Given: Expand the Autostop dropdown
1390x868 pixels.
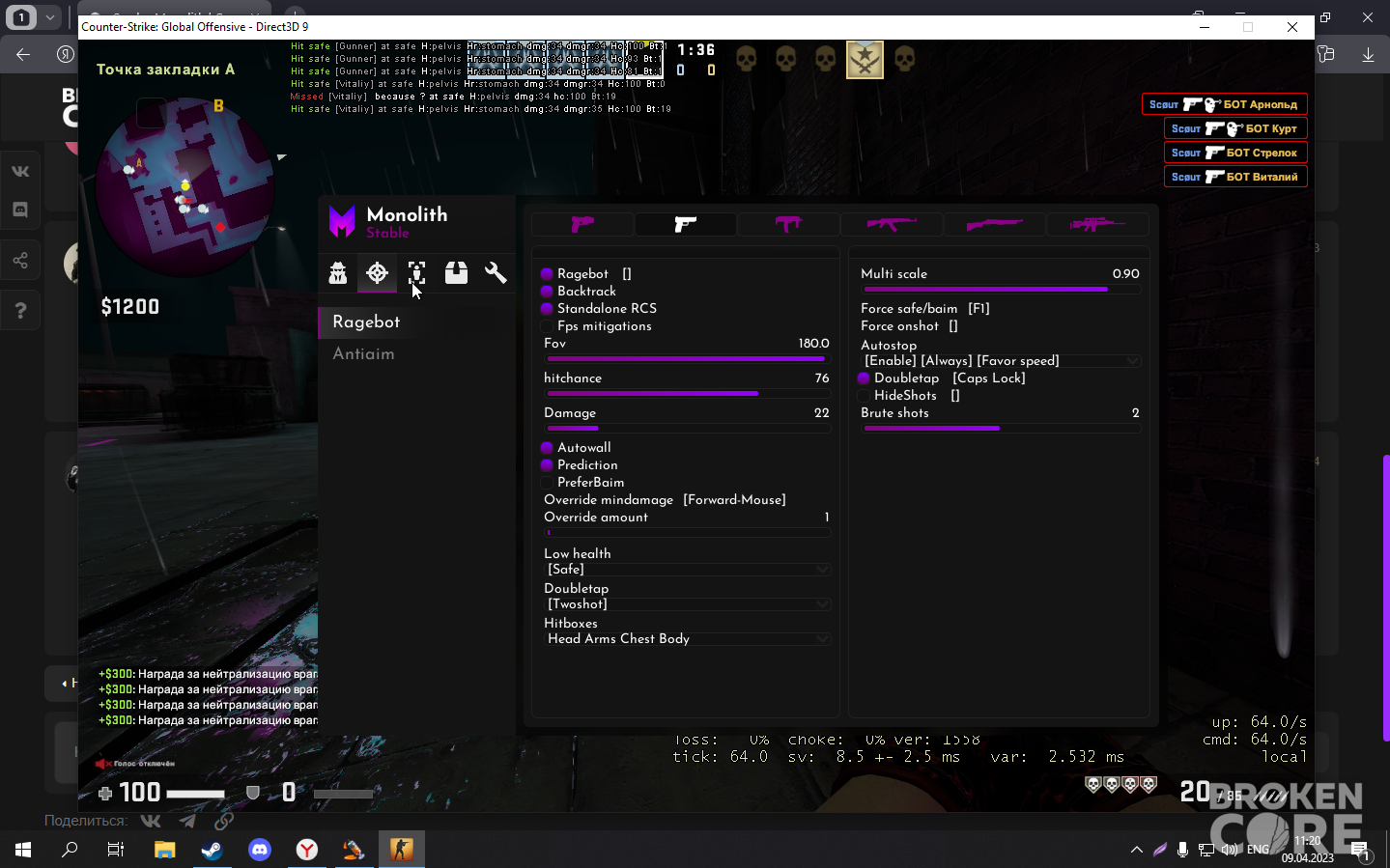Looking at the screenshot, I should pyautogui.click(x=1001, y=361).
